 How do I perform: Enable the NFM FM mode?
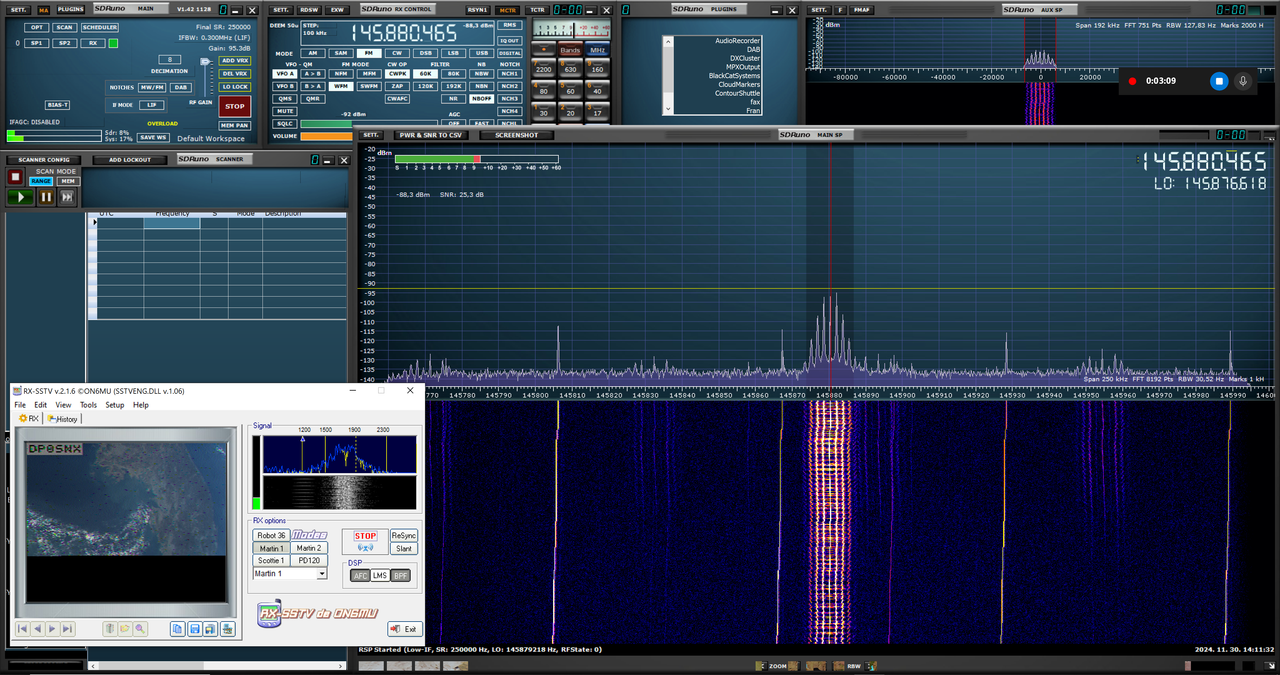[x=341, y=74]
